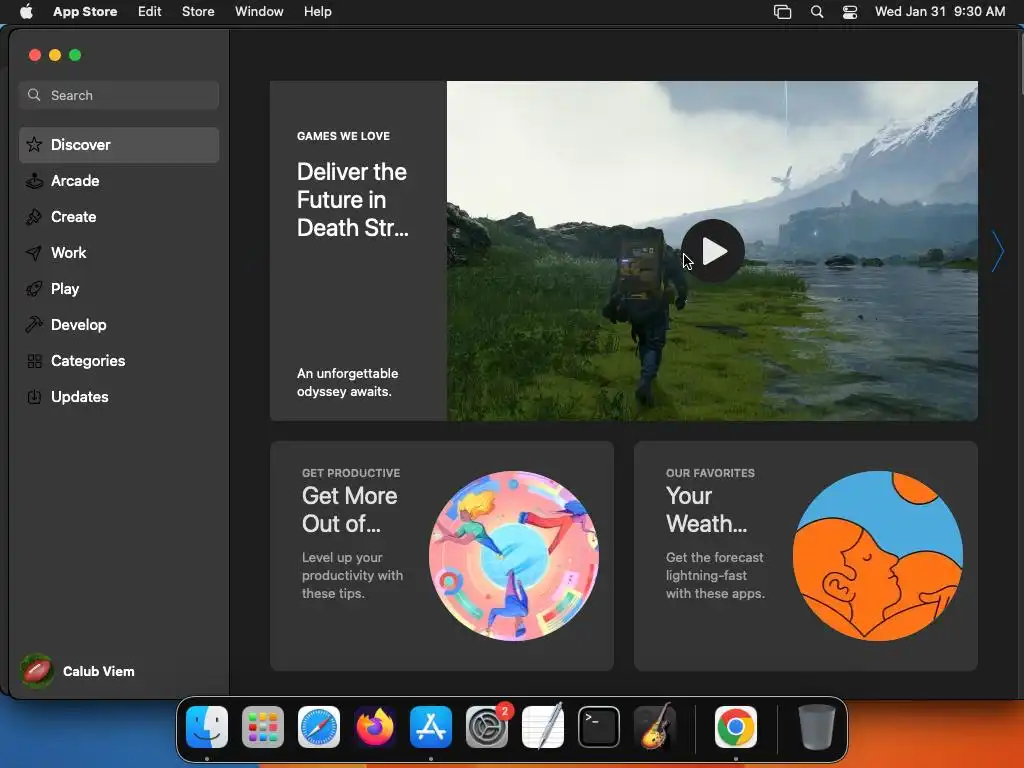Click Calub Viem account avatar
The image size is (1024, 768).
coord(37,671)
